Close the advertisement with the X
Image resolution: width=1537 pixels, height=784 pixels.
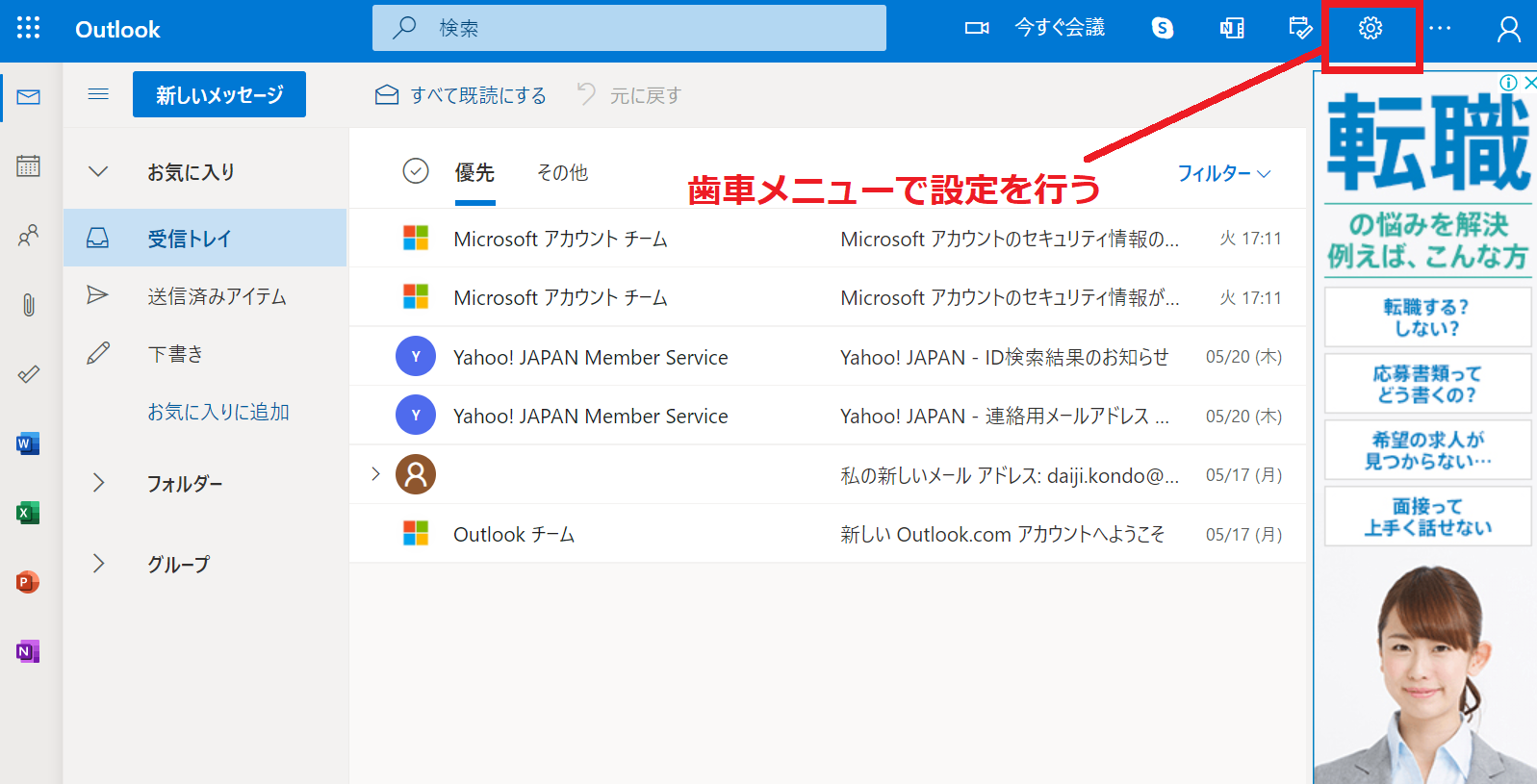(1529, 83)
